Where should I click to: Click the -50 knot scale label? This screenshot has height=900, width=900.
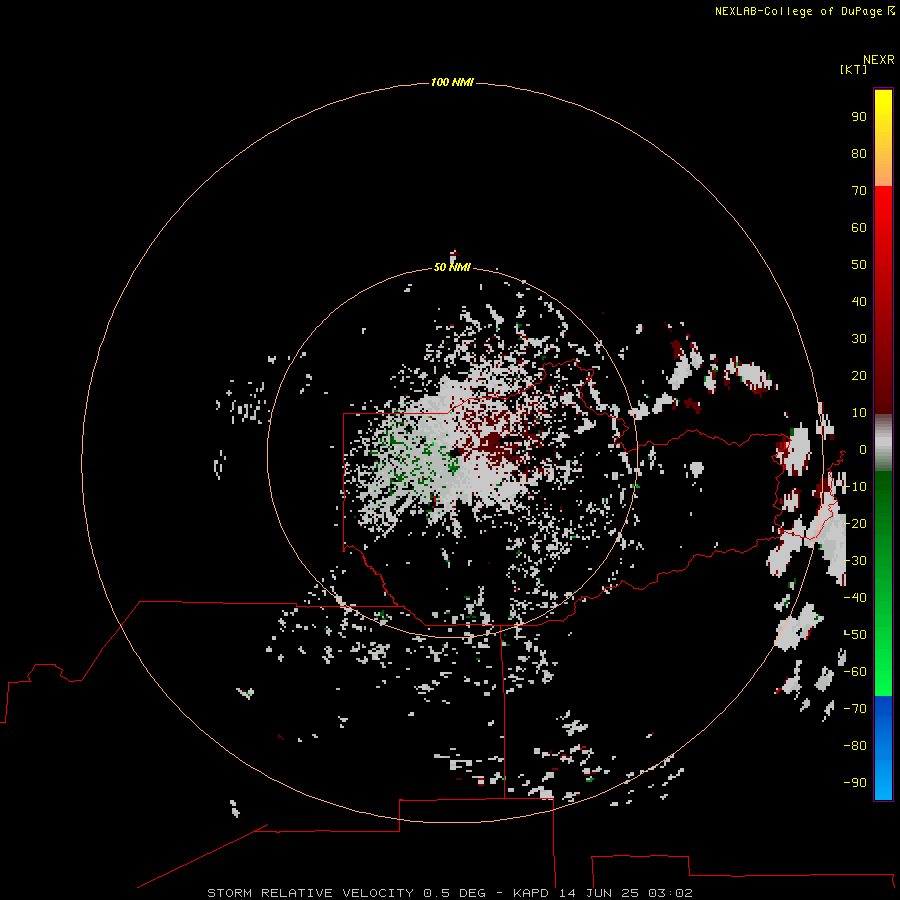pyautogui.click(x=855, y=634)
